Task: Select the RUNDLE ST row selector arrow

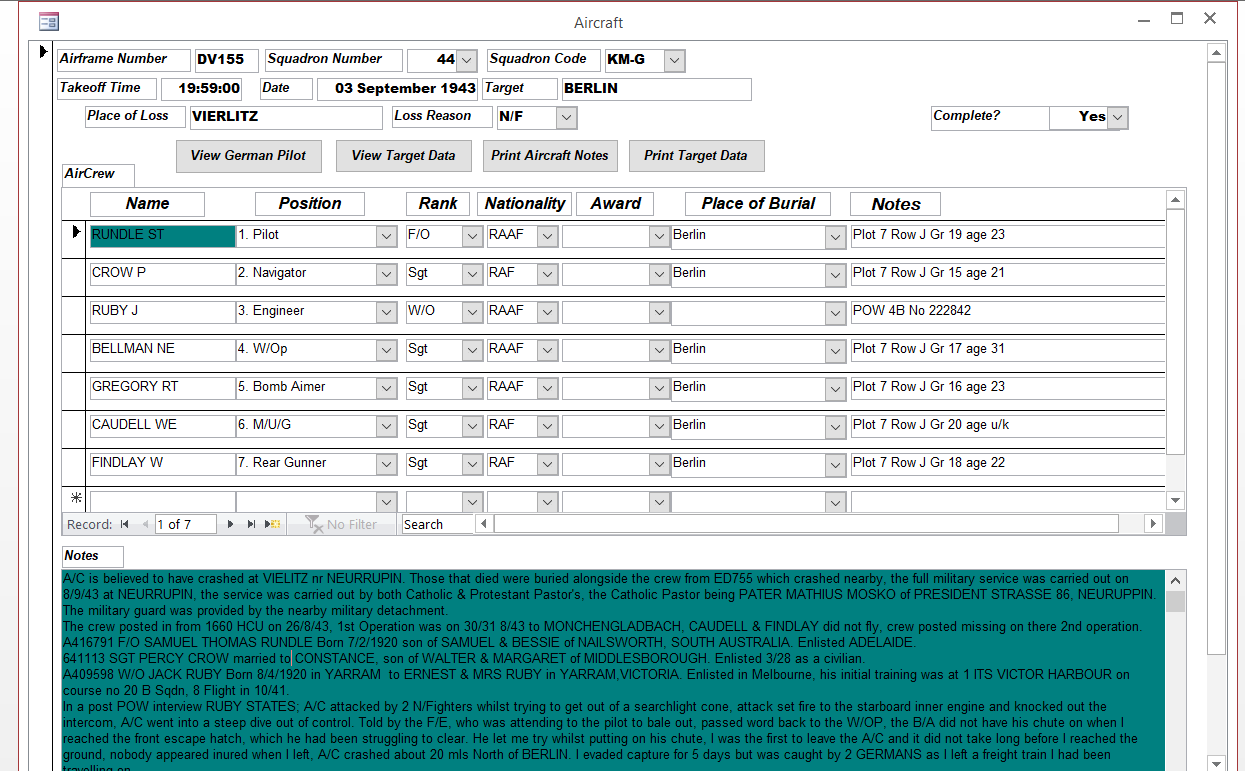Action: pos(75,234)
